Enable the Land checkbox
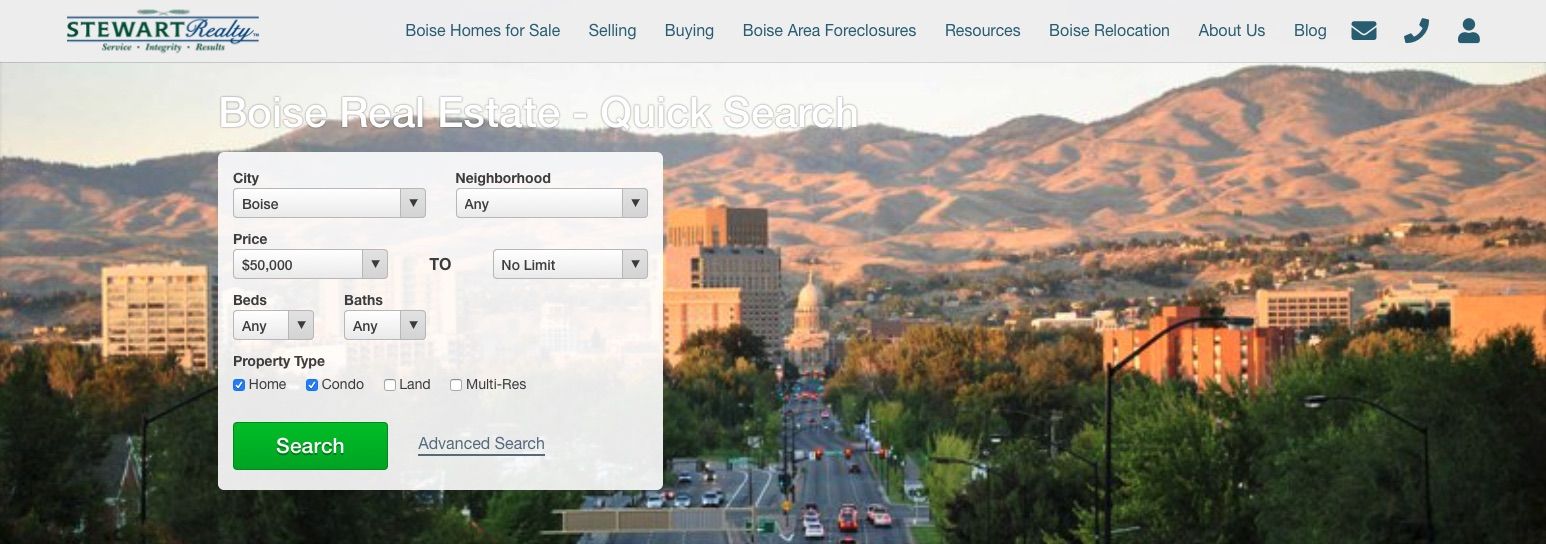This screenshot has height=544, width=1546. click(390, 385)
